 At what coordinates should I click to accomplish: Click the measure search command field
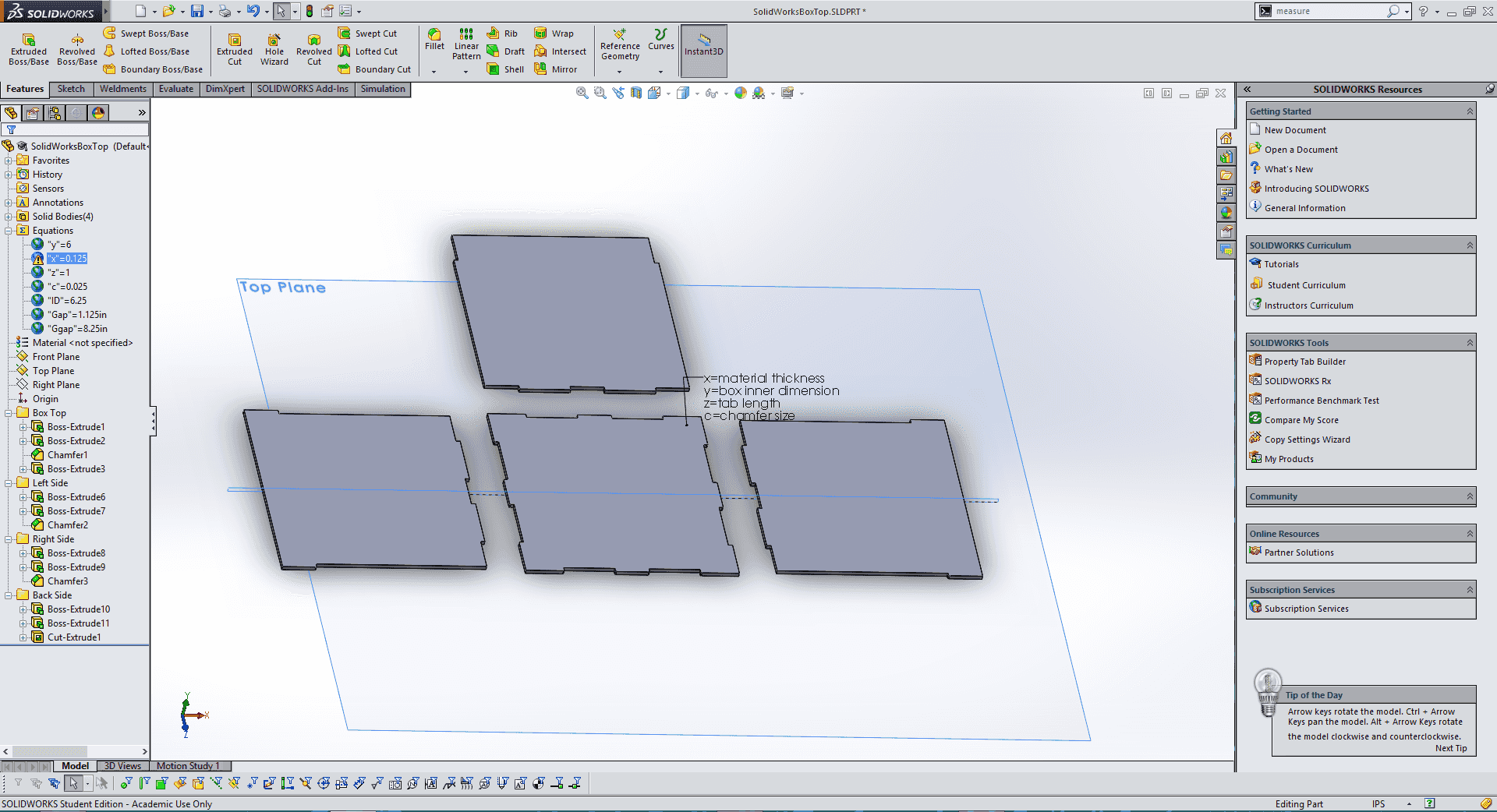1328,11
